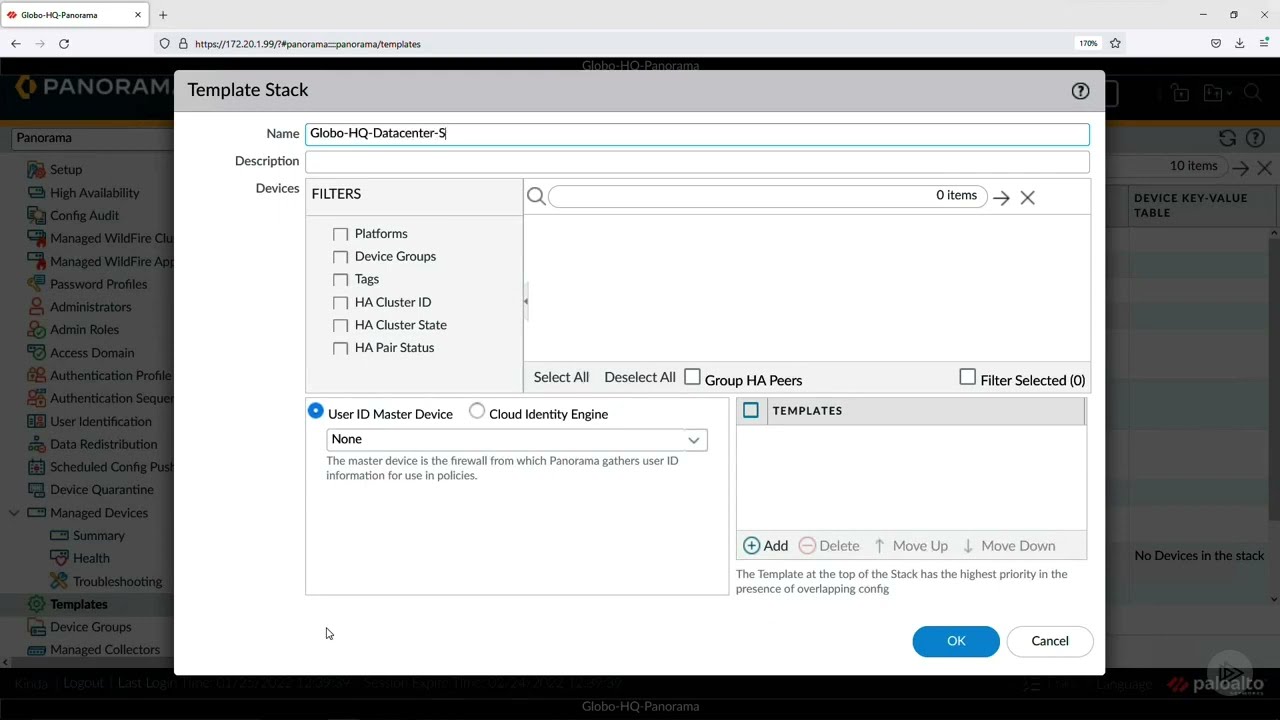Check the Device Groups filter checkbox
The width and height of the screenshot is (1280, 720).
(x=340, y=257)
